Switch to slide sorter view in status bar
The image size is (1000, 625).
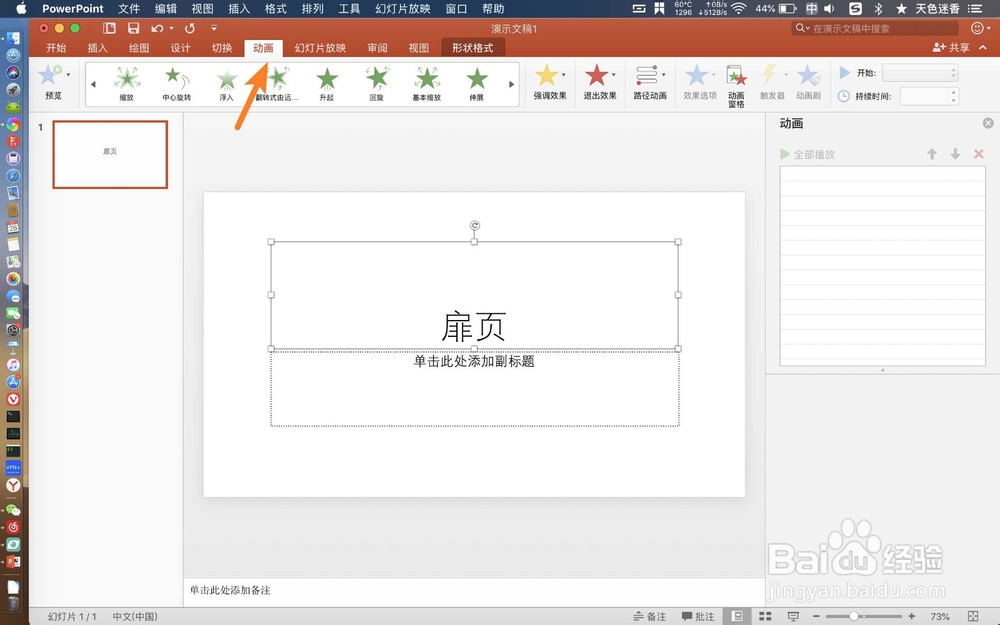765,617
